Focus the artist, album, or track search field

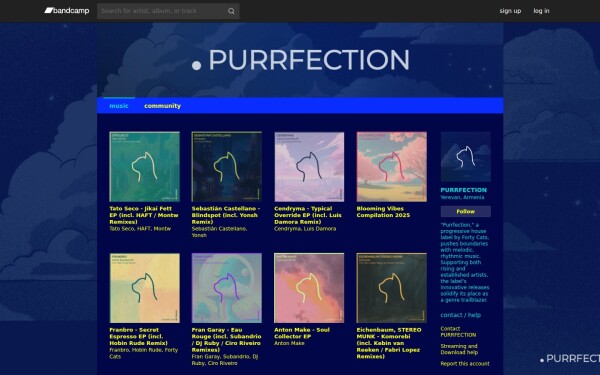[168, 11]
